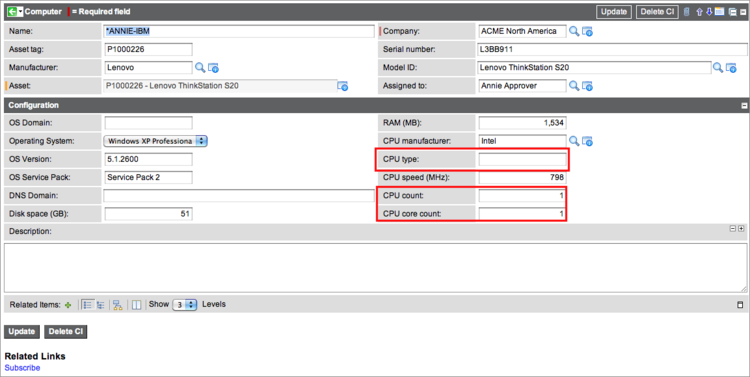Viewport: 750px width, 377px height.
Task: Click the CPU core count field
Action: 522,214
